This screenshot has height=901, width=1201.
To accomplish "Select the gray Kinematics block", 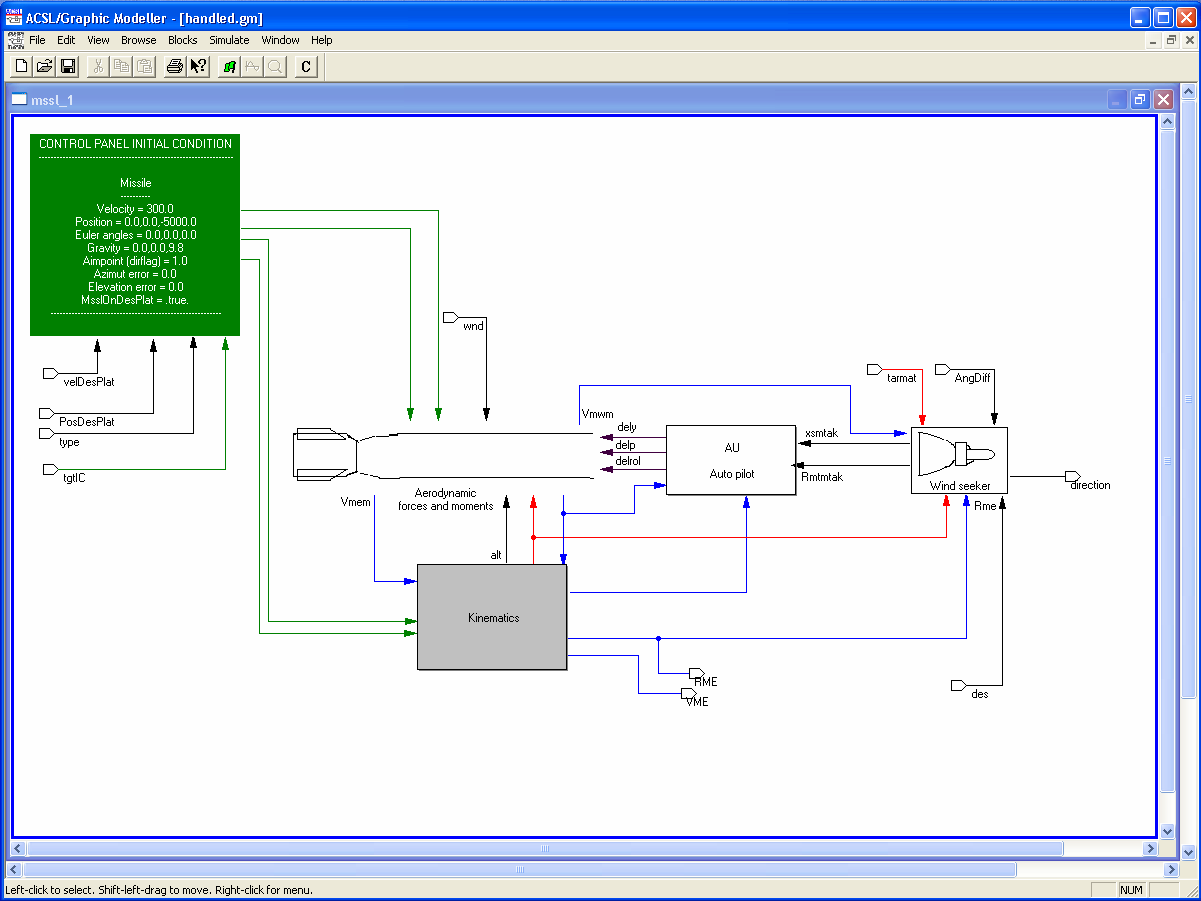I will (x=492, y=617).
